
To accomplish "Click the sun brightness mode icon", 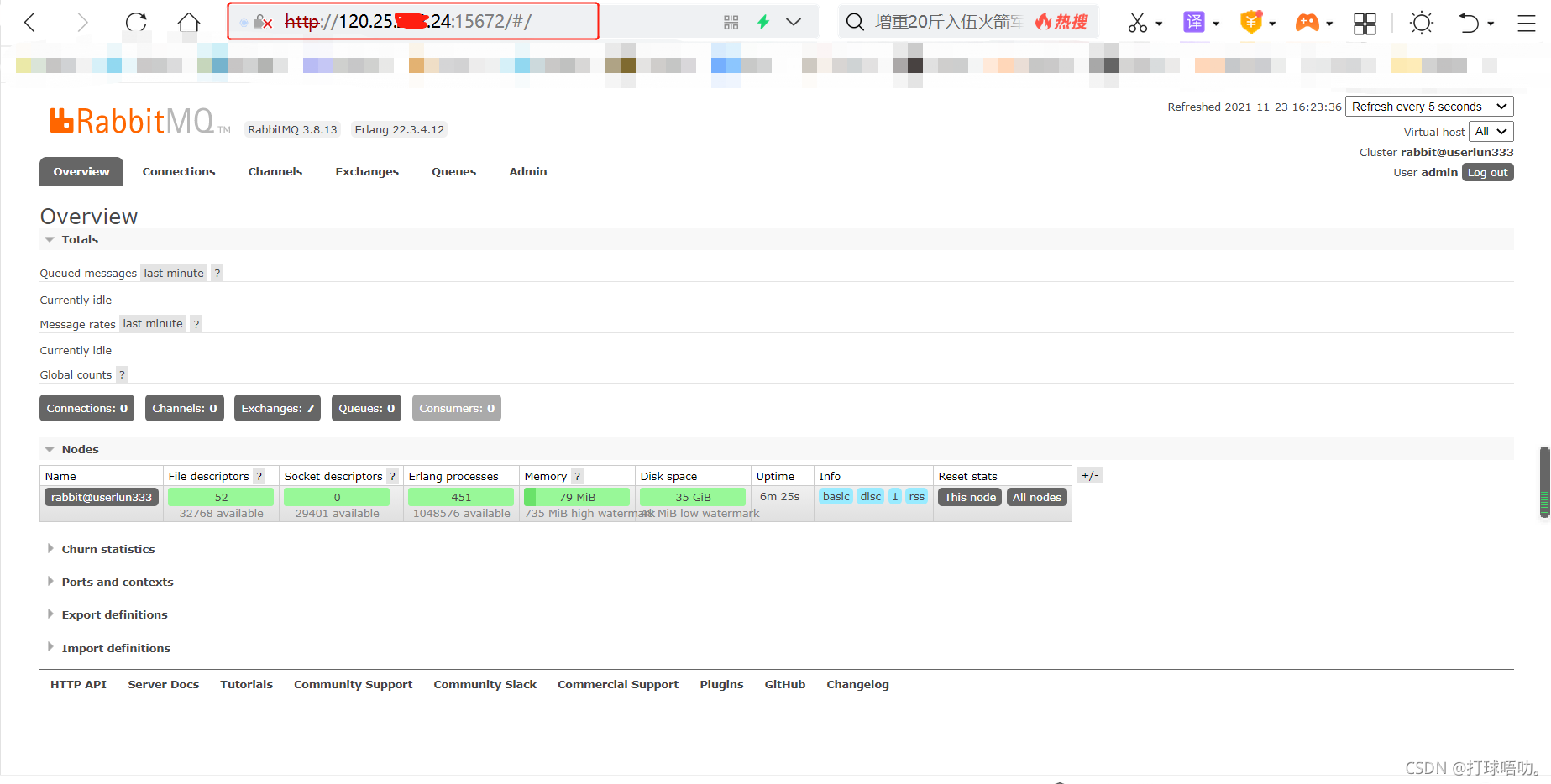I will pos(1422,23).
